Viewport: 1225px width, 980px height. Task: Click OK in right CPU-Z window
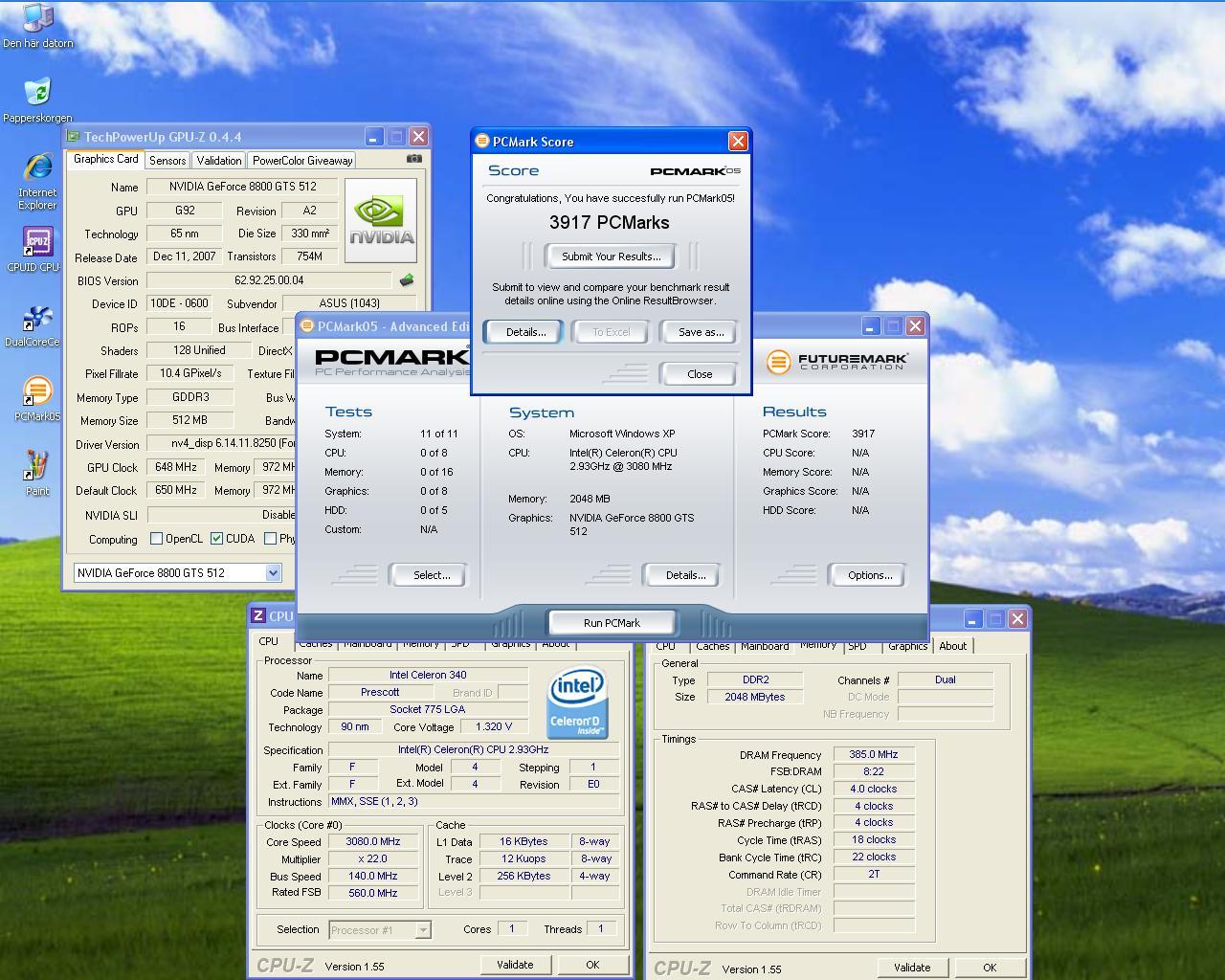click(990, 968)
